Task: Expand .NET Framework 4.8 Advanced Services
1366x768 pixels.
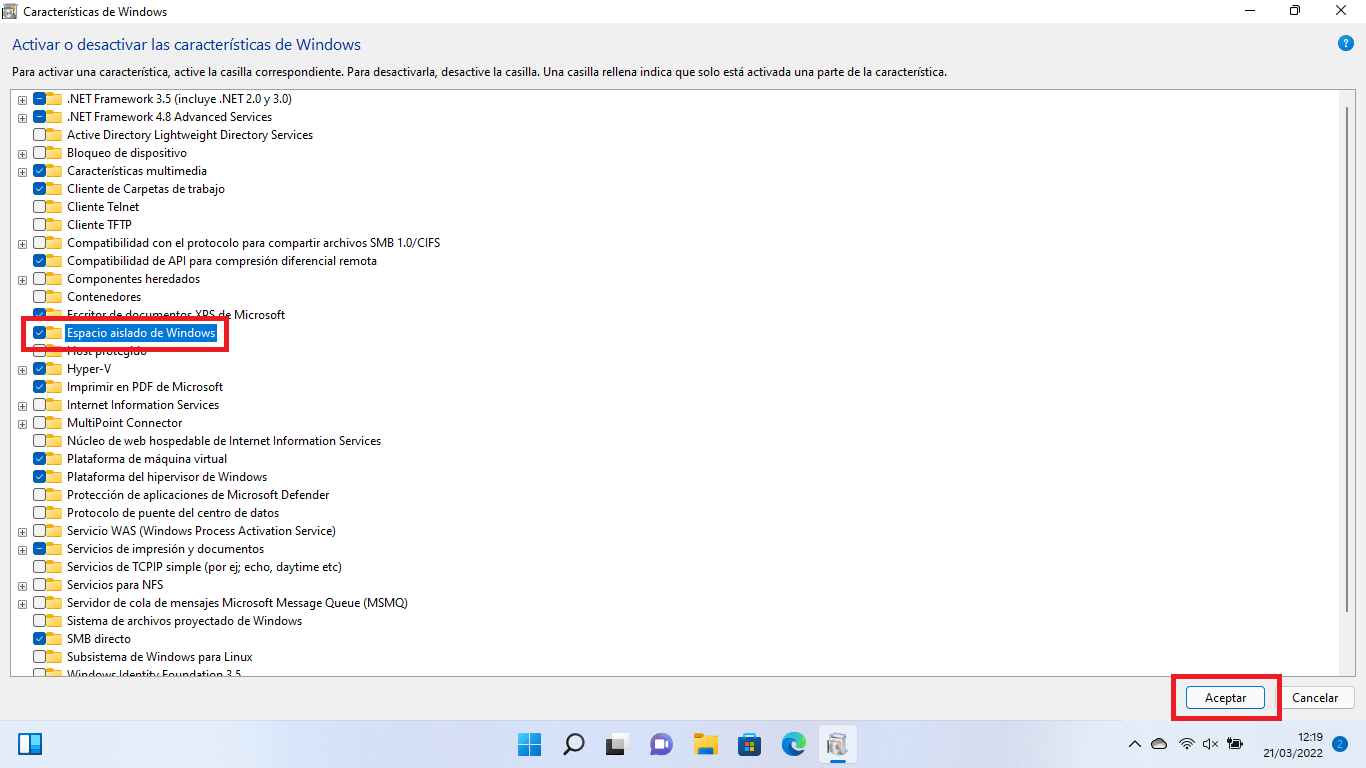Action: (22, 118)
